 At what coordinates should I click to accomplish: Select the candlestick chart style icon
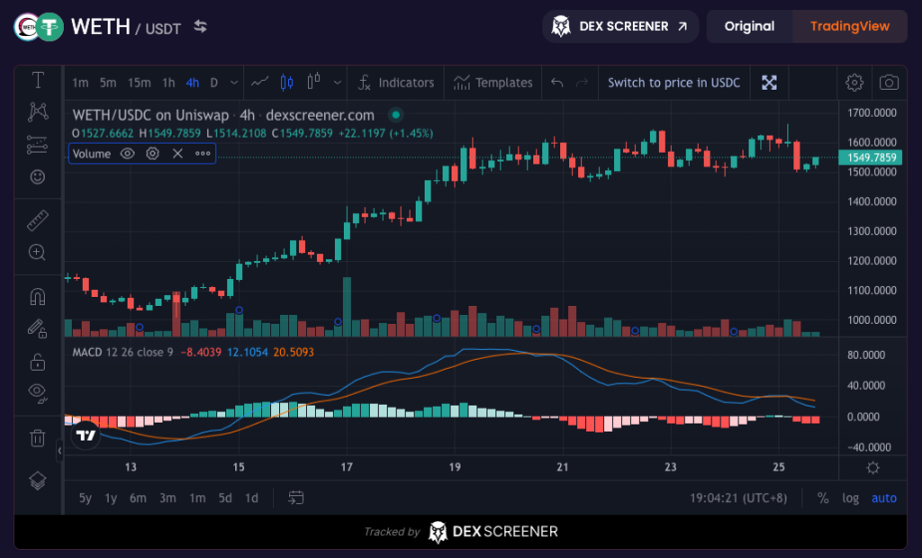point(288,83)
